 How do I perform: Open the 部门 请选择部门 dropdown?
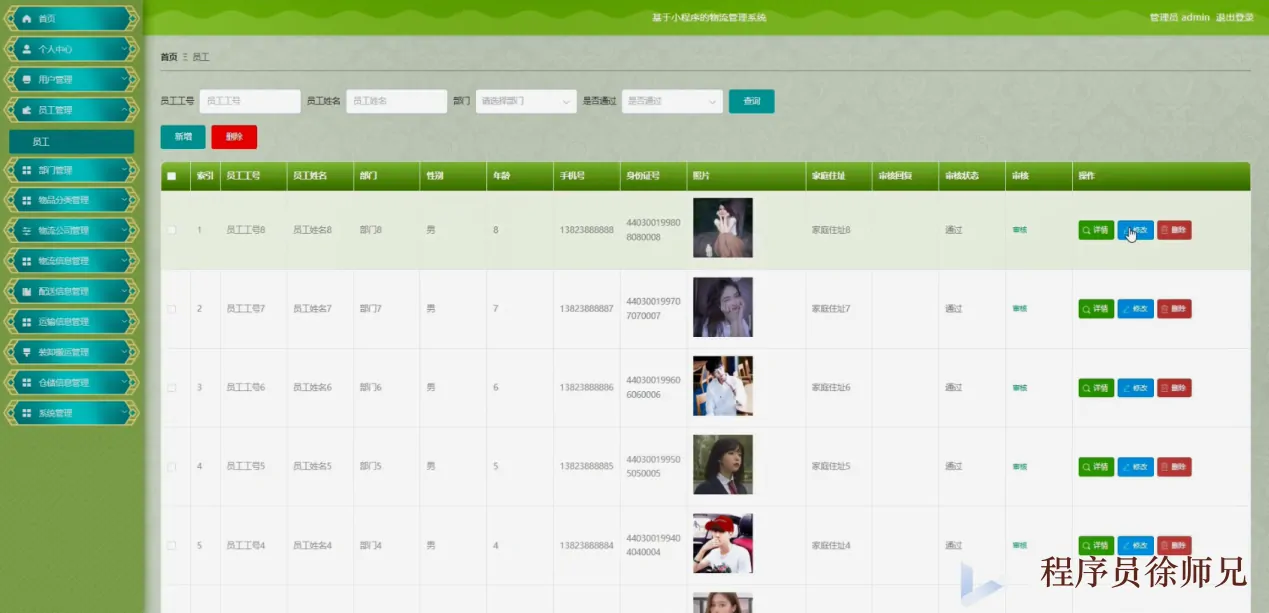[x=526, y=101]
